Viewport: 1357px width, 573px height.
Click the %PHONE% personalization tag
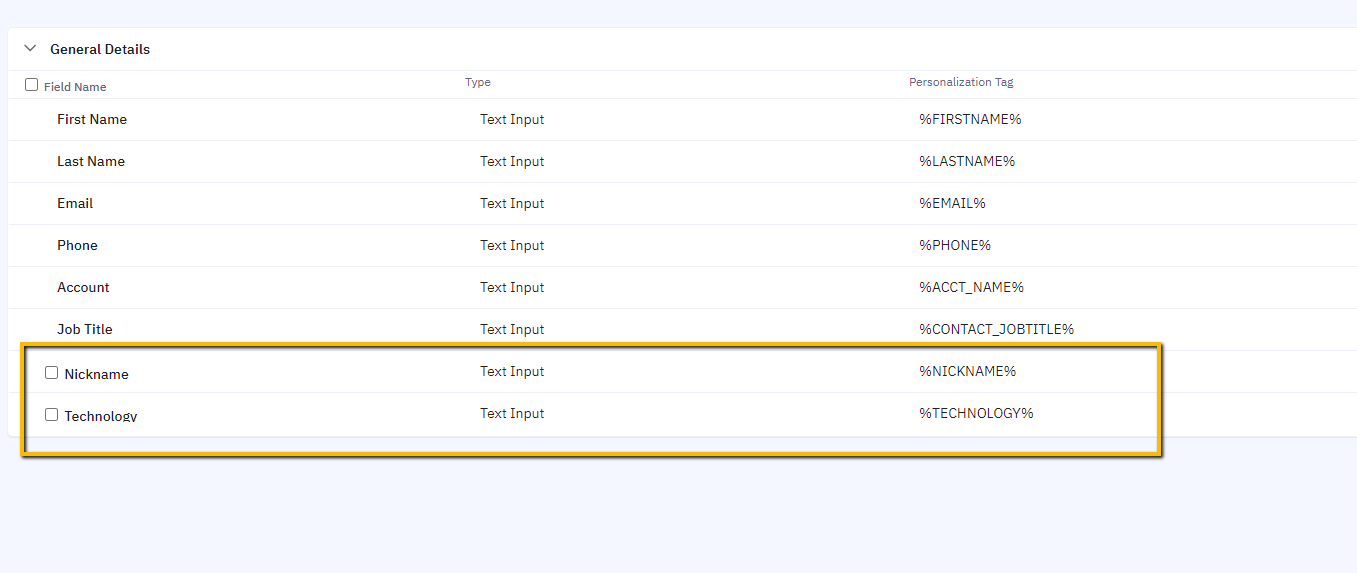[x=955, y=245]
